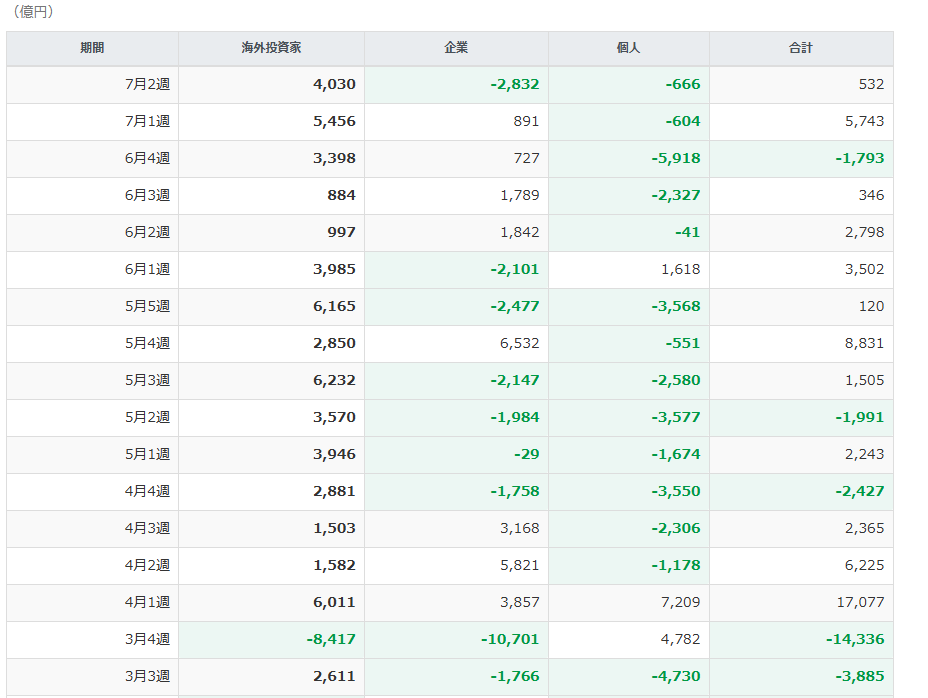Screen dimensions: 928x698
Task: Select the 6月1週 period cell
Action: (92, 269)
